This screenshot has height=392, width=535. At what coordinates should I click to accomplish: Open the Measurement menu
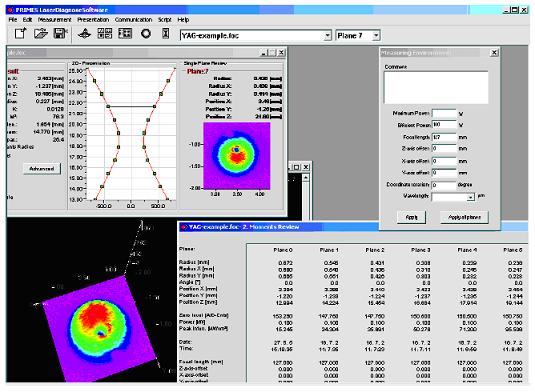pos(55,20)
